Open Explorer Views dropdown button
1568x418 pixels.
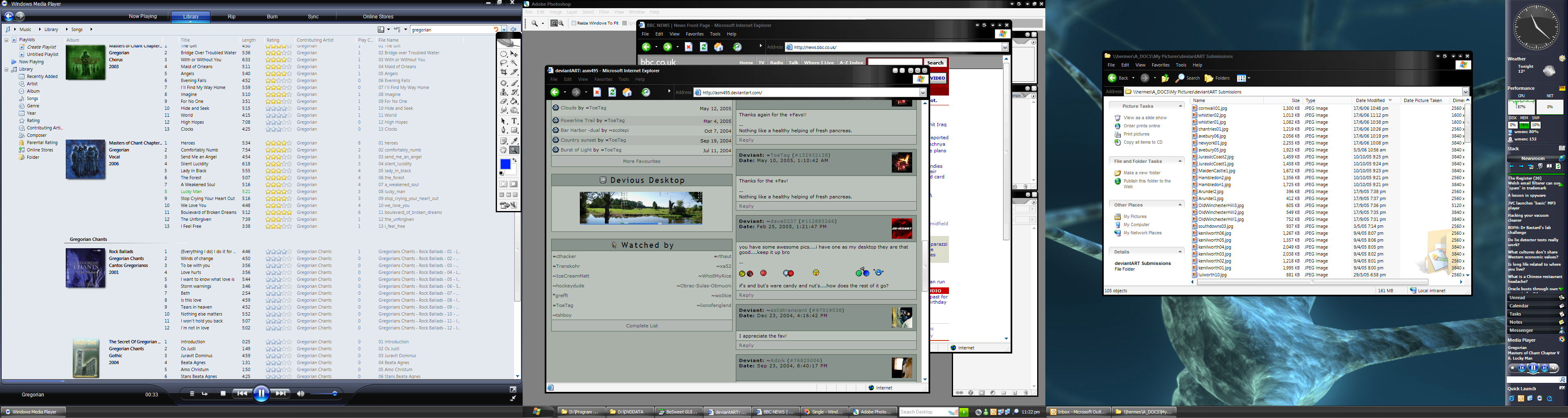1243,78
